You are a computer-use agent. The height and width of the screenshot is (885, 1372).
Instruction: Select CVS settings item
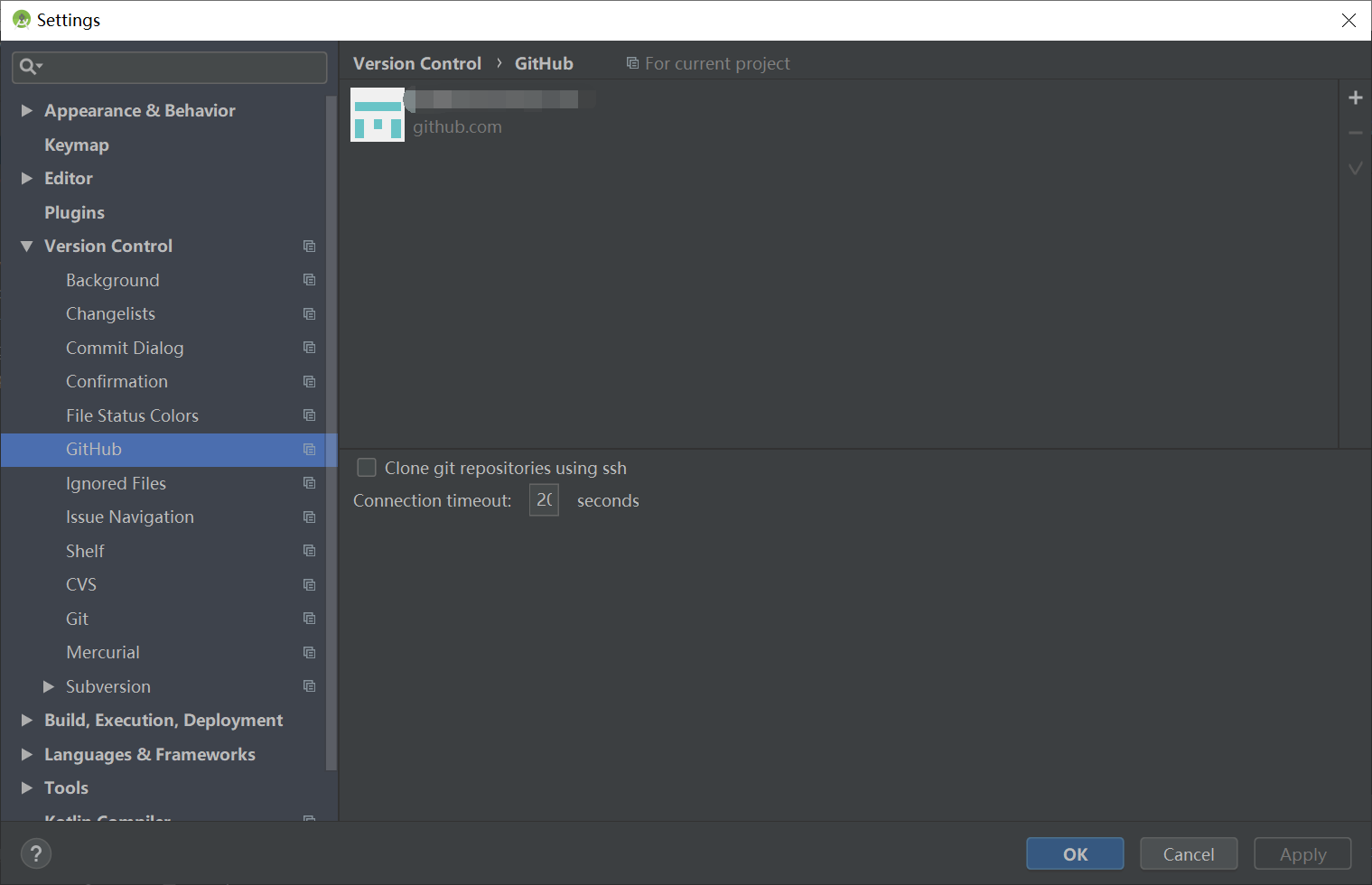[x=81, y=585]
